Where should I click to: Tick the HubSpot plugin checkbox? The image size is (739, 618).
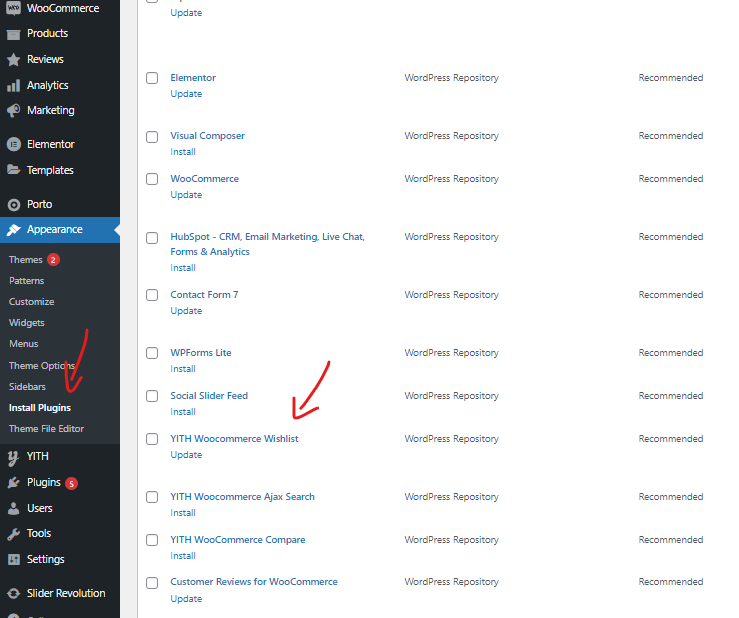[x=152, y=238]
